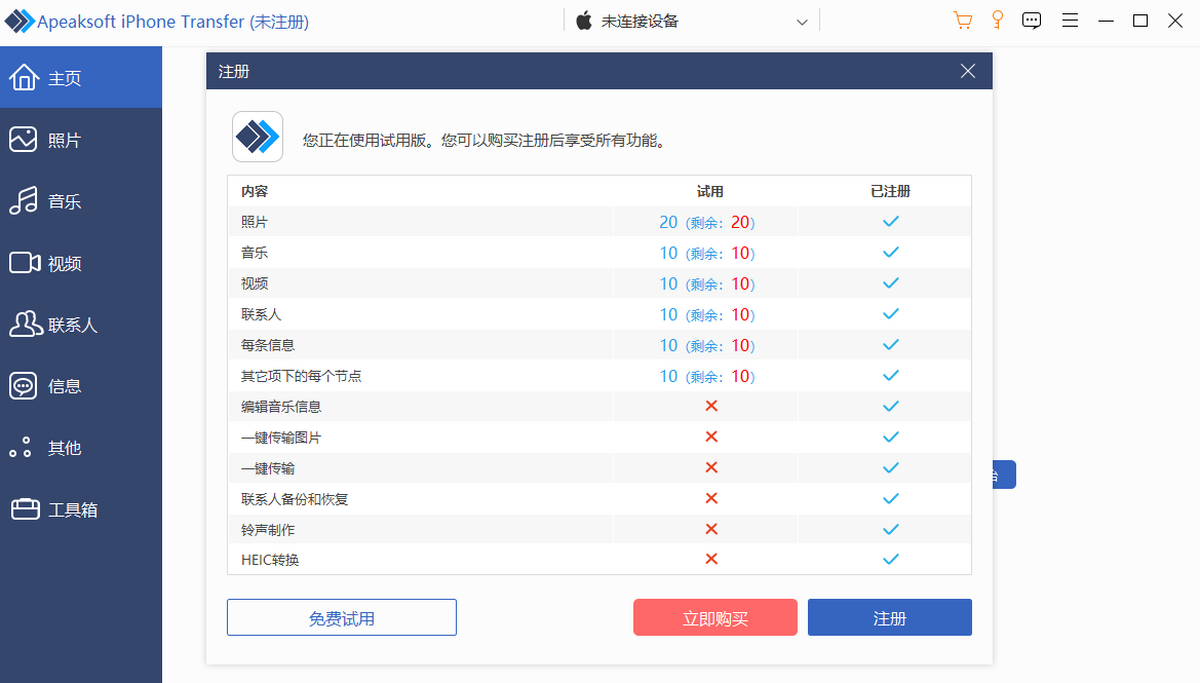Open the 工具箱 toolbox icon
The height and width of the screenshot is (683, 1200).
click(24, 509)
